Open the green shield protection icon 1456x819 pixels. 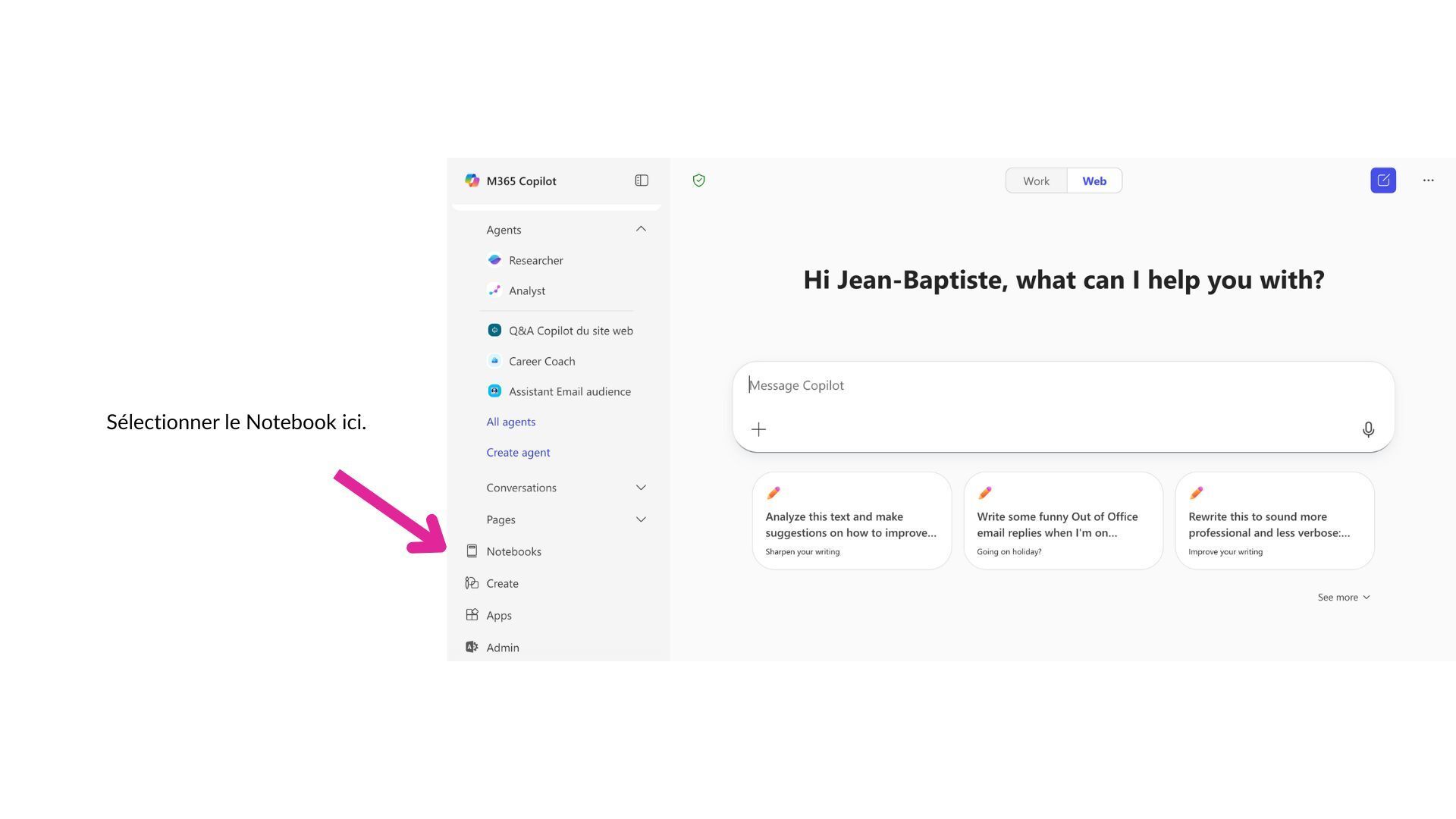[x=699, y=180]
